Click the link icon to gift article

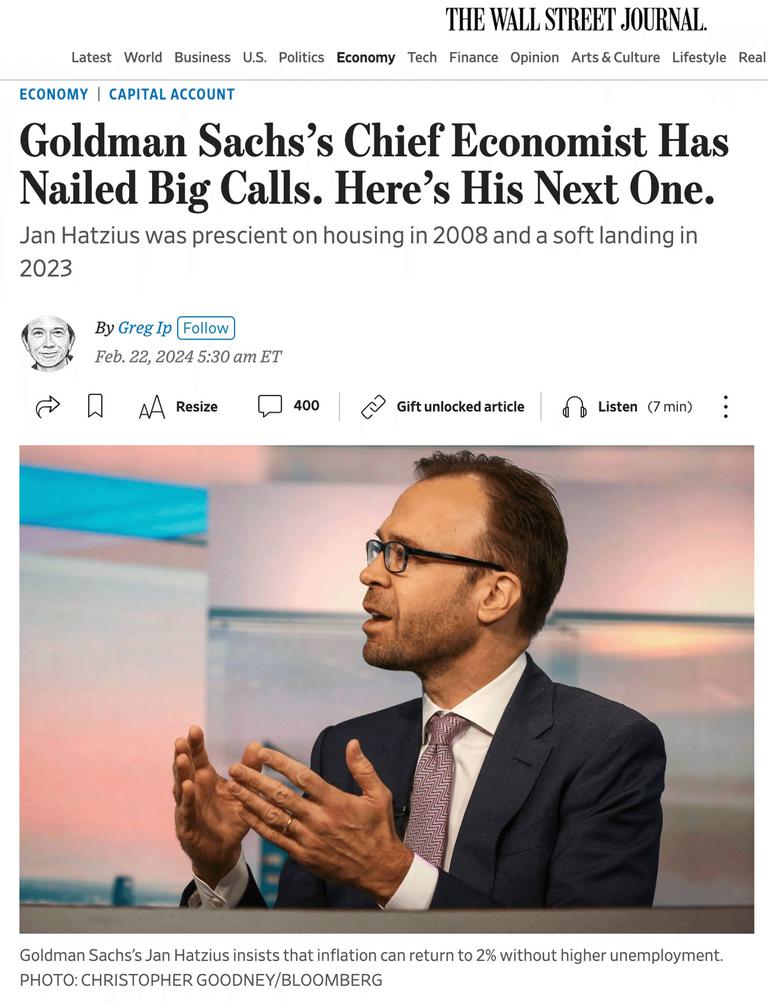point(373,407)
